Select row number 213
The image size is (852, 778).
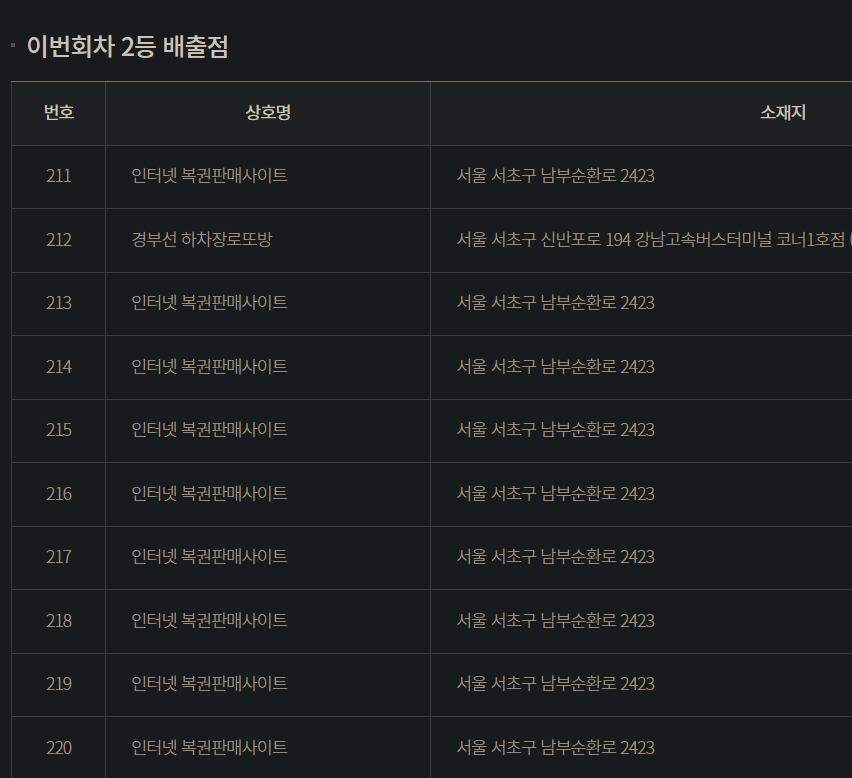pos(59,303)
